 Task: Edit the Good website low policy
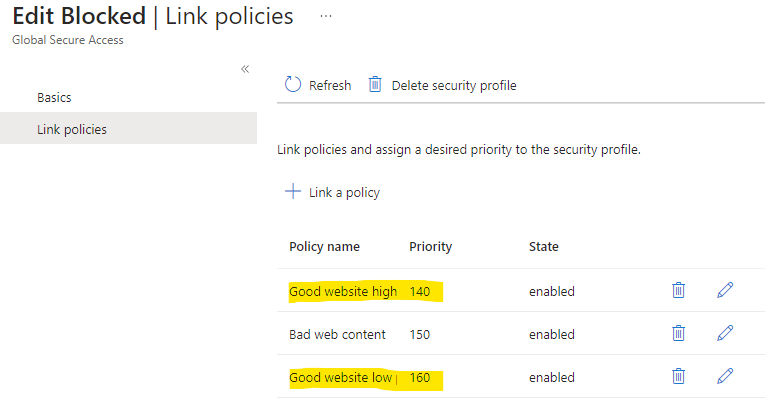pyautogui.click(x=725, y=376)
